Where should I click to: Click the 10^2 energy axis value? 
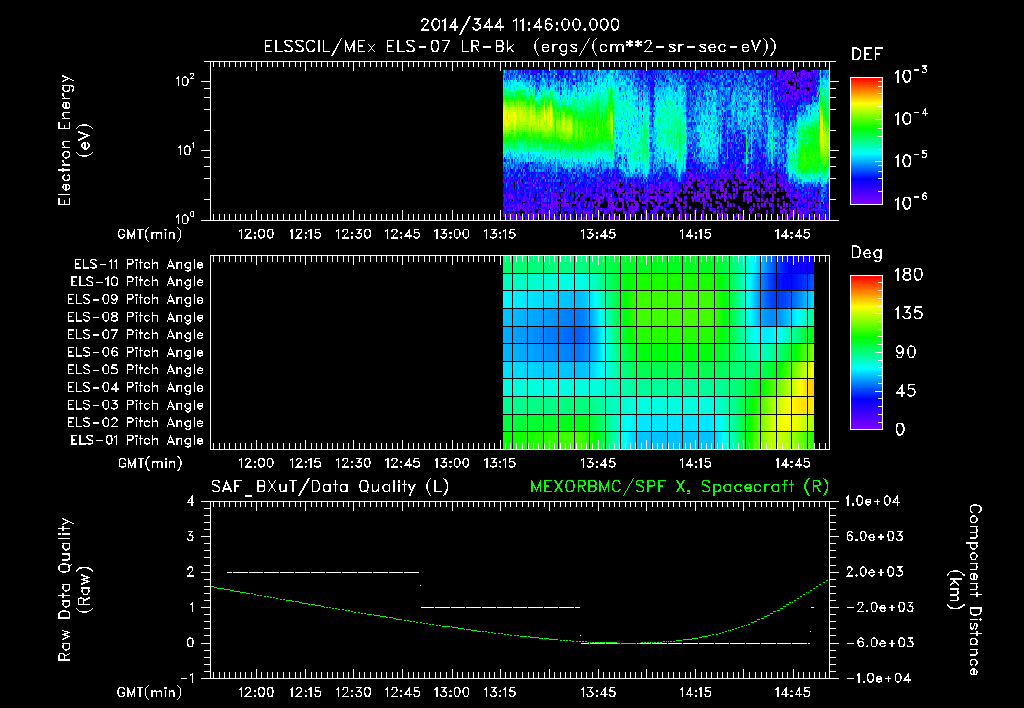point(185,80)
